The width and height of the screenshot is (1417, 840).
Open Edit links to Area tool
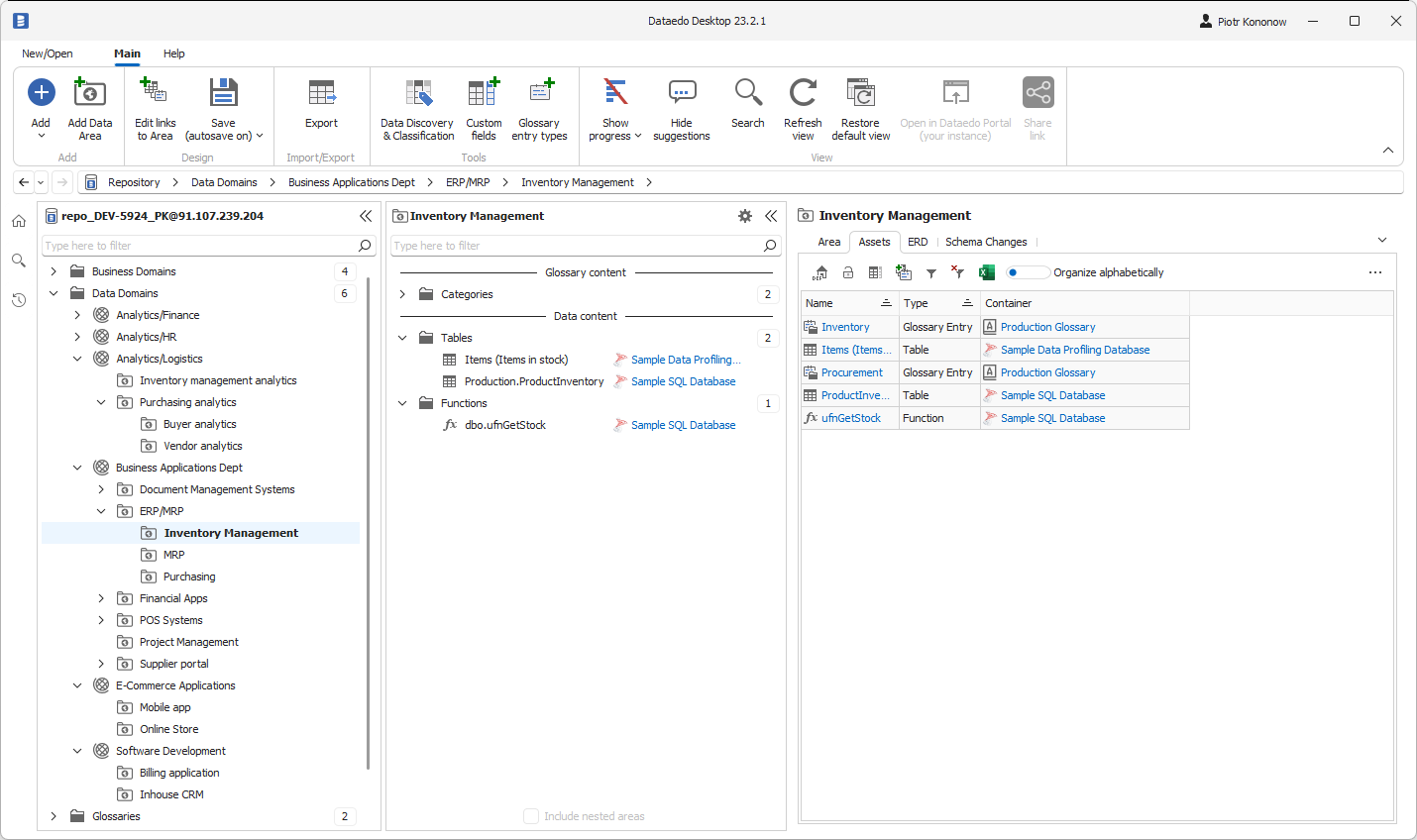[155, 109]
